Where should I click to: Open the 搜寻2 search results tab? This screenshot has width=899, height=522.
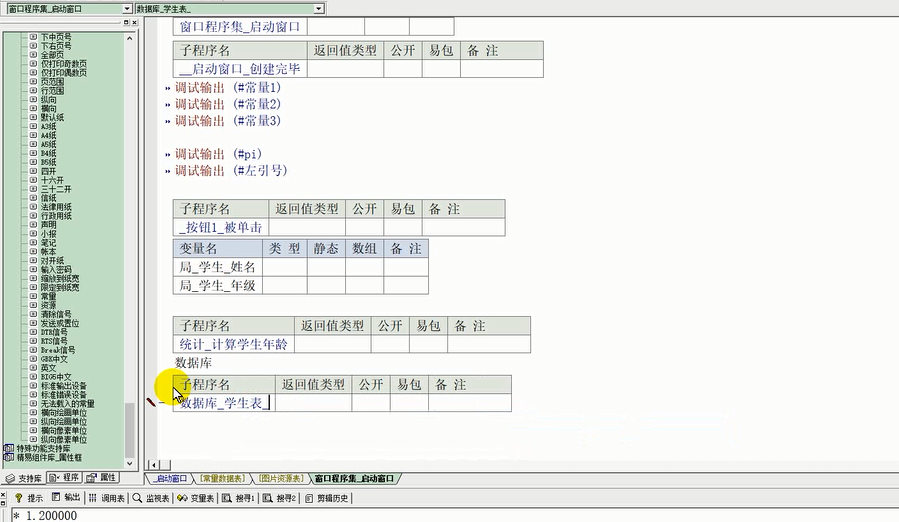point(281,497)
